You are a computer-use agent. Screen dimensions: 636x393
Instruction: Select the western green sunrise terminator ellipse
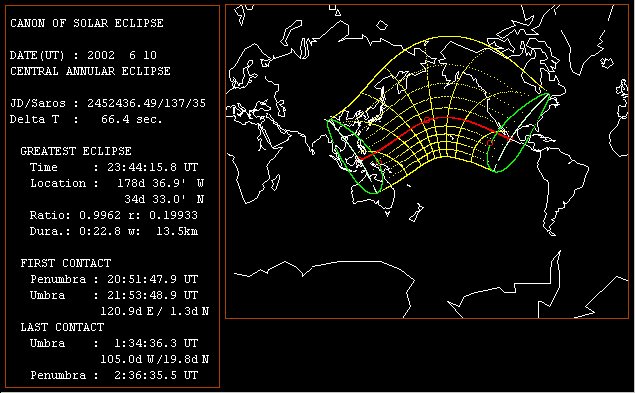355,156
